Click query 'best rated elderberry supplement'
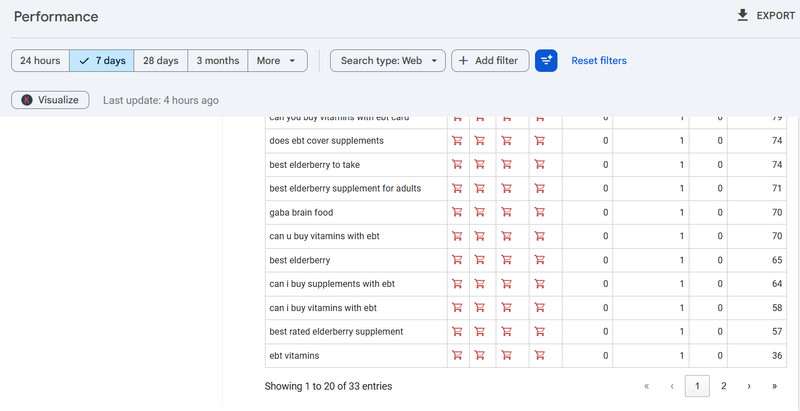The height and width of the screenshot is (411, 800). click(x=336, y=331)
